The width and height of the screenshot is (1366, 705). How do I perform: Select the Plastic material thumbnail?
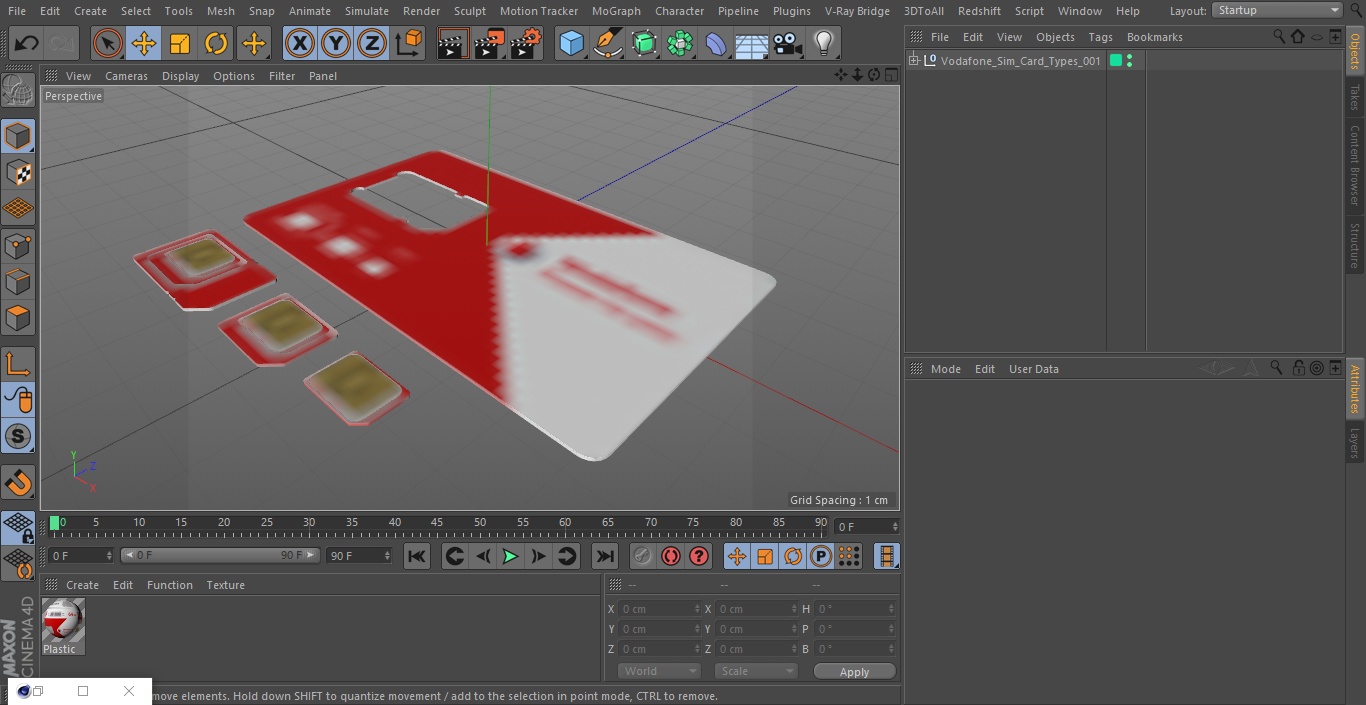click(x=63, y=620)
